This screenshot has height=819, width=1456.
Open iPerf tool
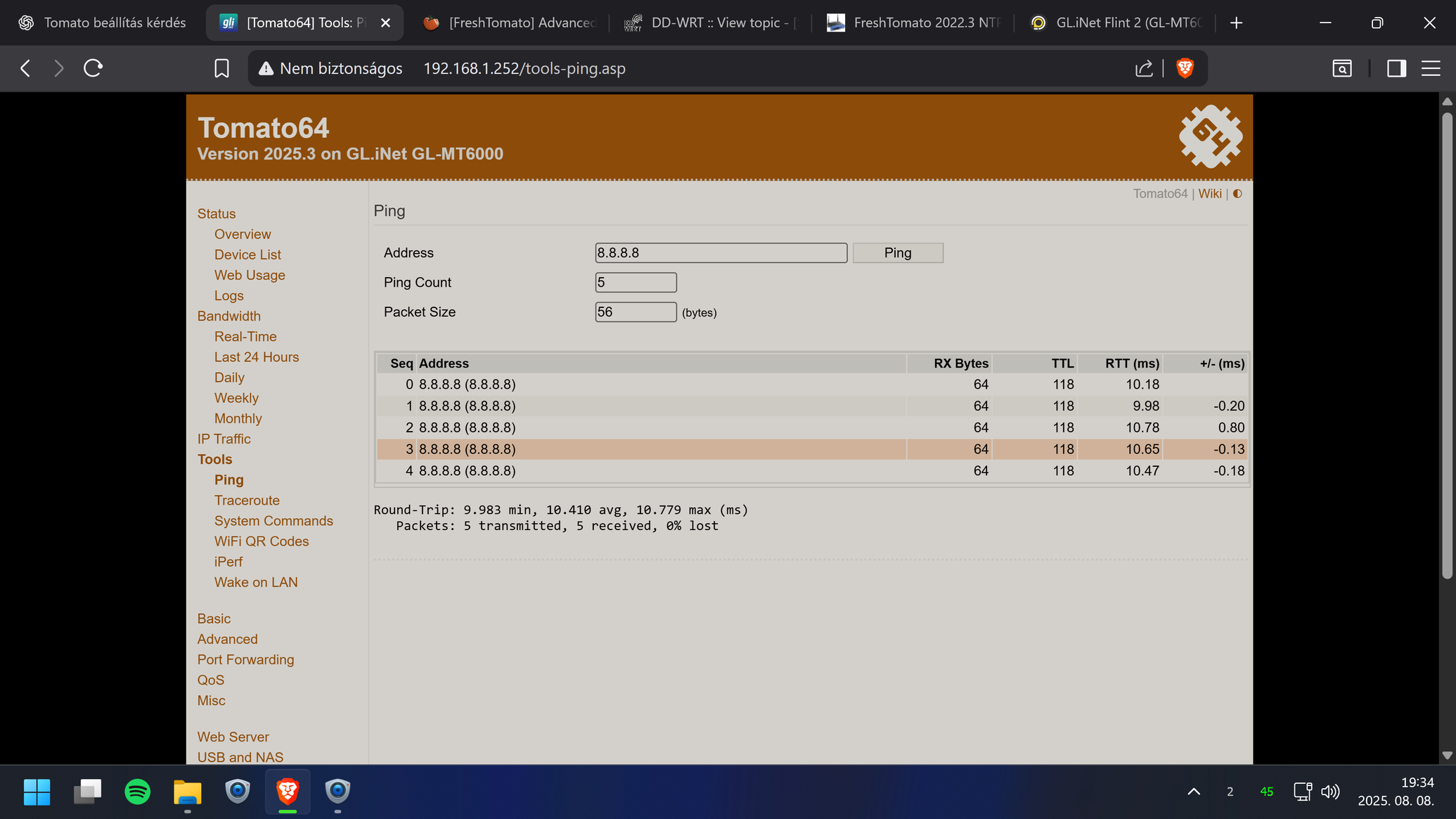pos(228,562)
